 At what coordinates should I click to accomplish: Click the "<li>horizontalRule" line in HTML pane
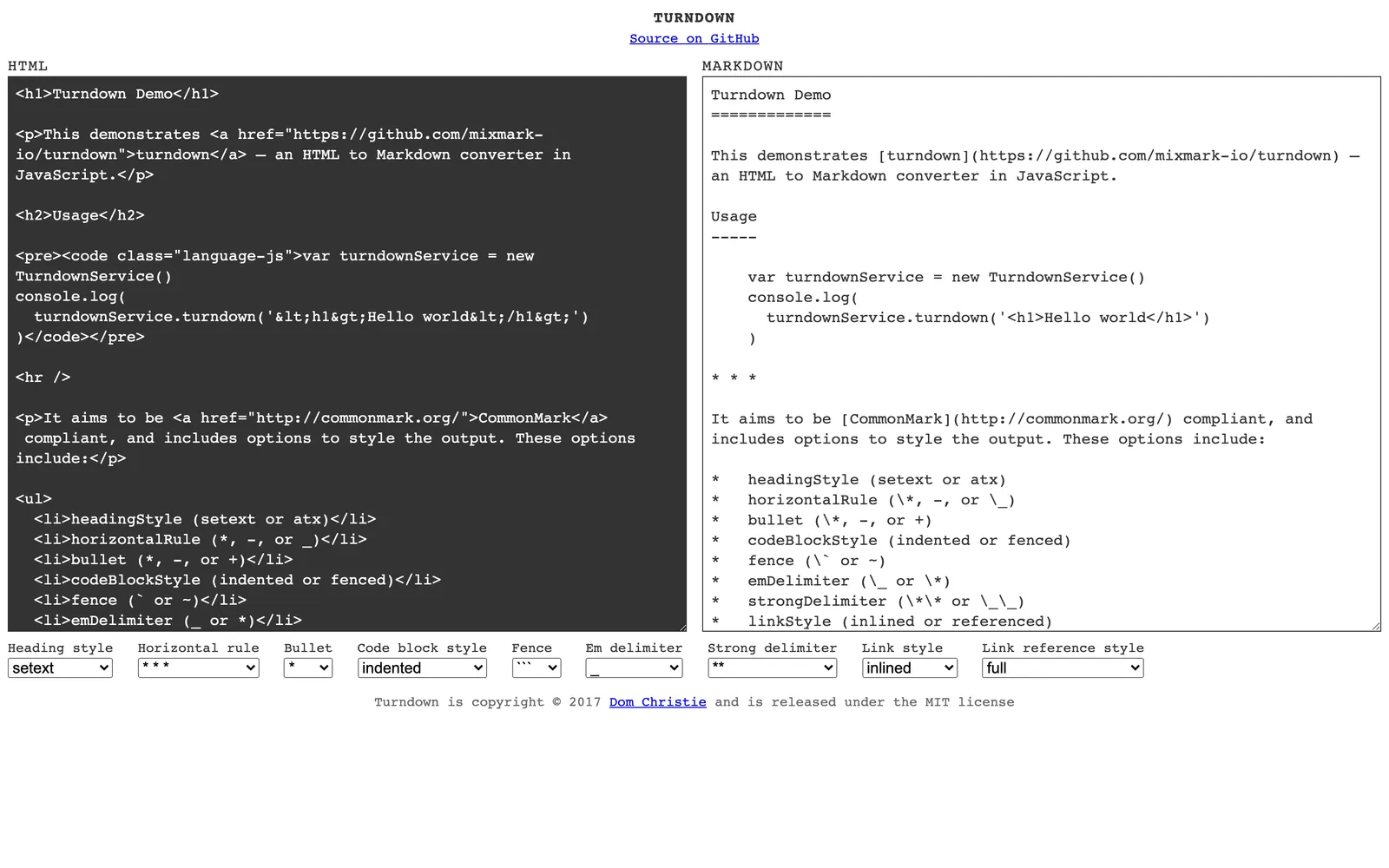tap(201, 539)
